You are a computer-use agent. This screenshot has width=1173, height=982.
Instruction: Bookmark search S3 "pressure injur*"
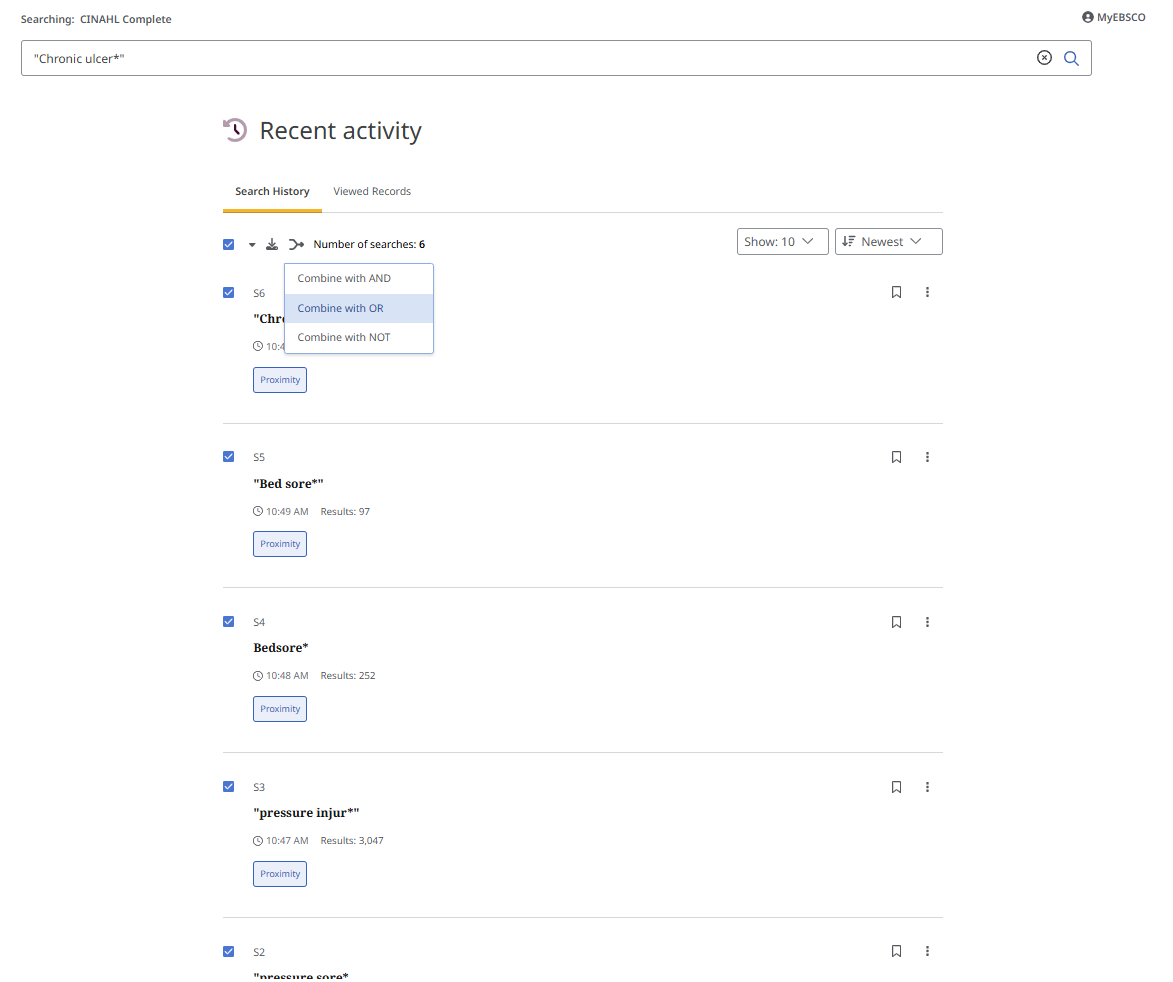coord(896,787)
